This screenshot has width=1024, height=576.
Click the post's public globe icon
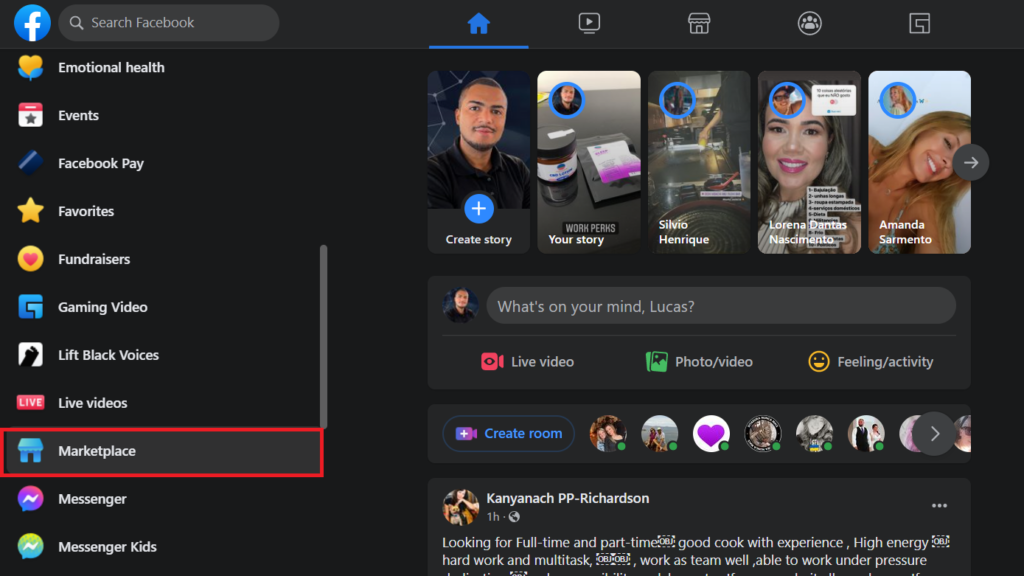pyautogui.click(x=515, y=517)
